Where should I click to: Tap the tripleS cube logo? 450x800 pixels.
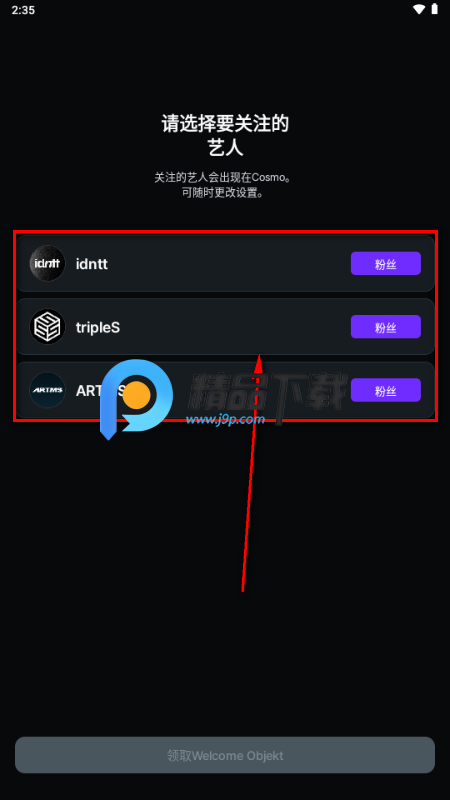tap(47, 327)
